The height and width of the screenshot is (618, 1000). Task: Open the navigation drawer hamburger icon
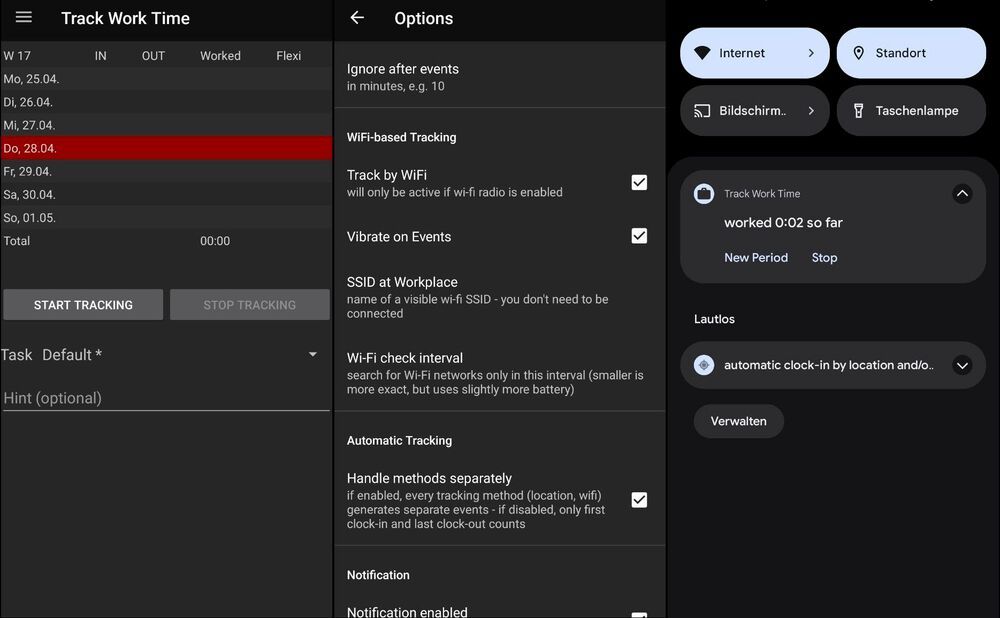coord(25,17)
